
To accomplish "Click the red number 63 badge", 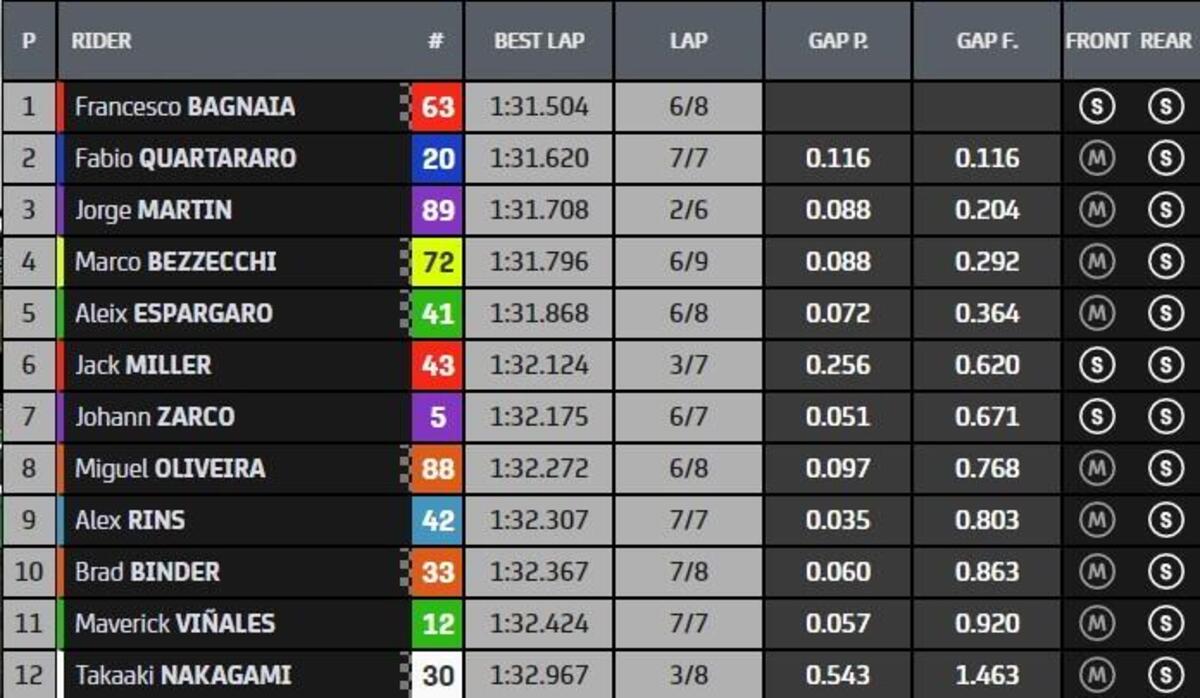I will 437,106.
